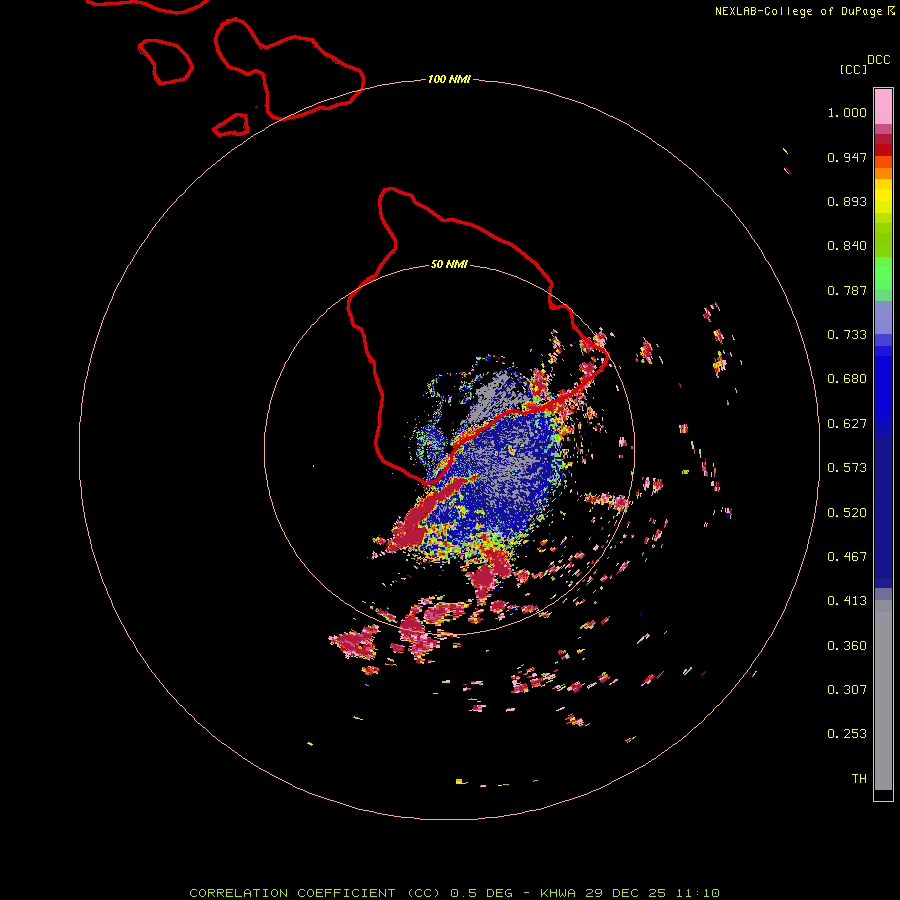Click the 1.000 scale value
Image resolution: width=900 pixels, height=900 pixels.
coord(847,112)
